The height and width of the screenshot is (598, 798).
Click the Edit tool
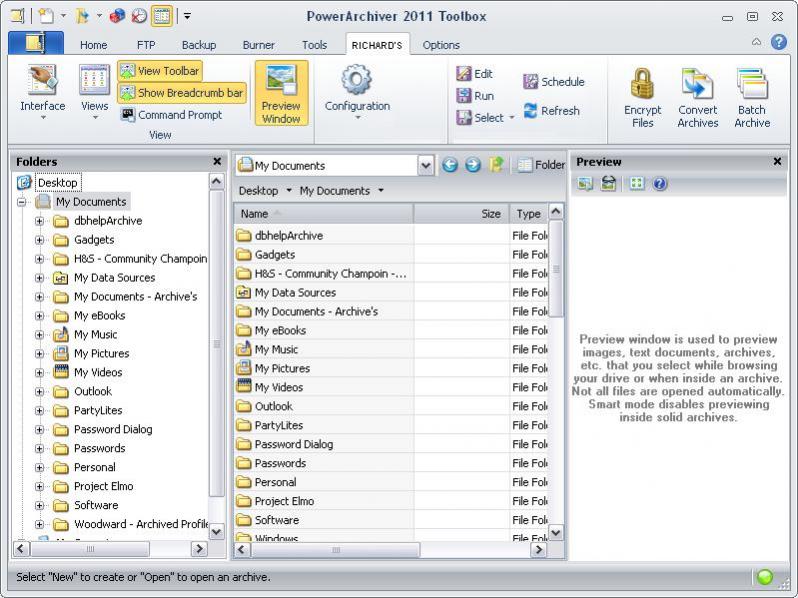tap(474, 74)
